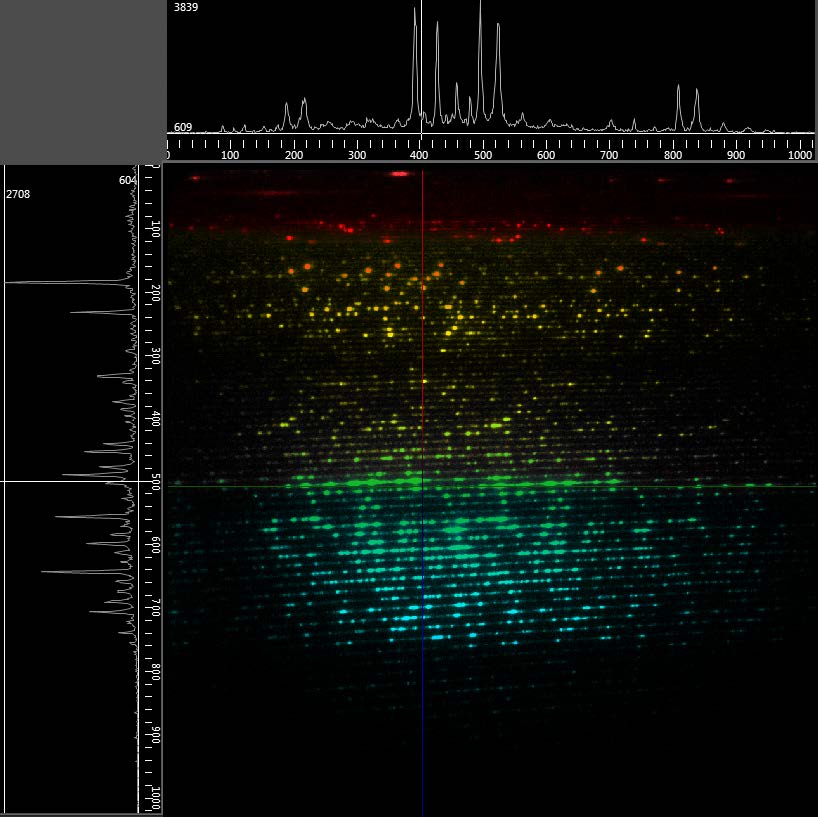Click the 604 value in left plot
Image resolution: width=818 pixels, height=817 pixels.
pyautogui.click(x=127, y=180)
